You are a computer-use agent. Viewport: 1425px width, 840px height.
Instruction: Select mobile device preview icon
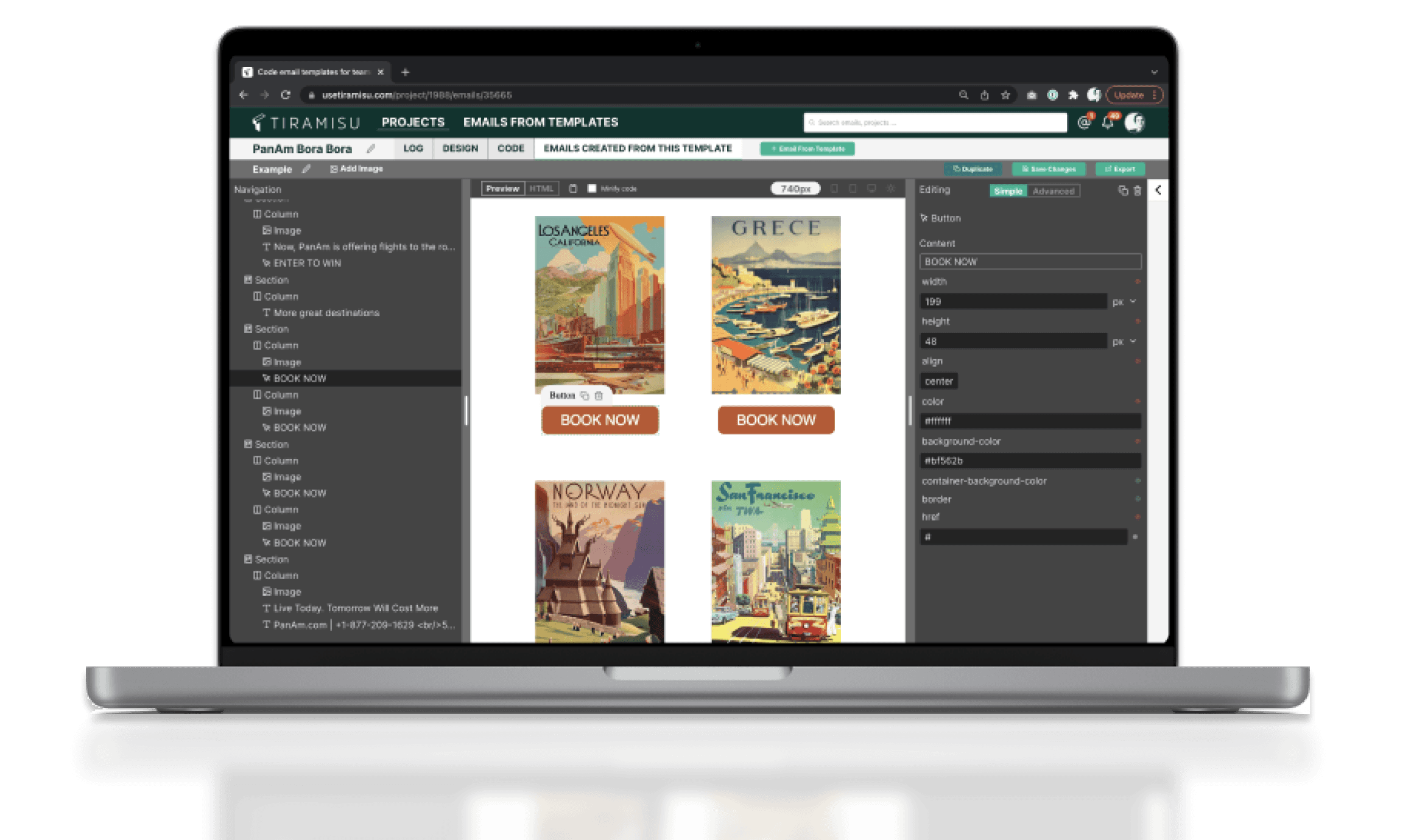[834, 189]
